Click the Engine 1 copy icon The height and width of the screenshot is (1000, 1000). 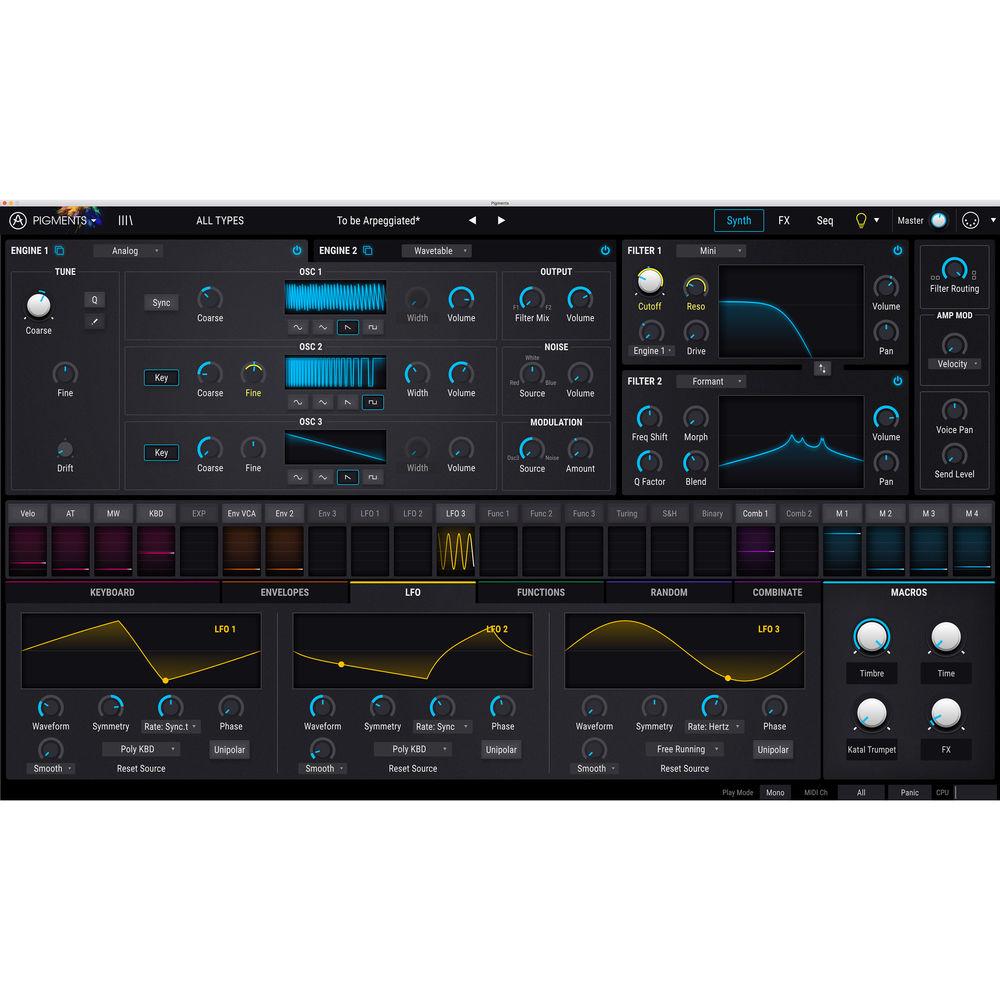[x=57, y=251]
